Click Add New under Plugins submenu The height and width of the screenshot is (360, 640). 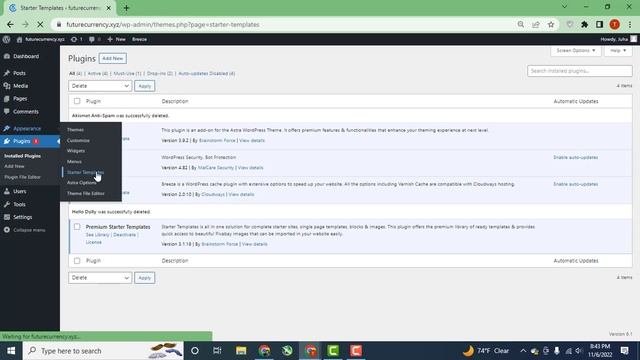click(x=14, y=166)
